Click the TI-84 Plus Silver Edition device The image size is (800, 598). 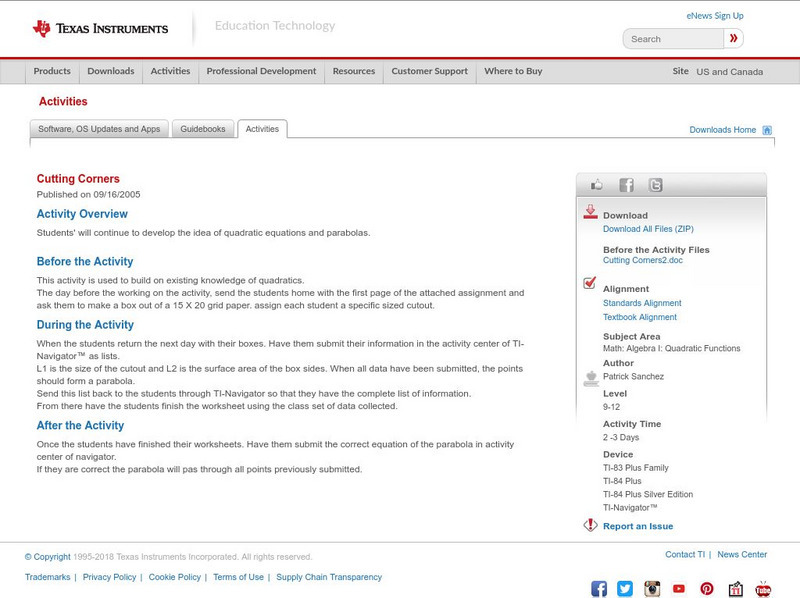(648, 494)
